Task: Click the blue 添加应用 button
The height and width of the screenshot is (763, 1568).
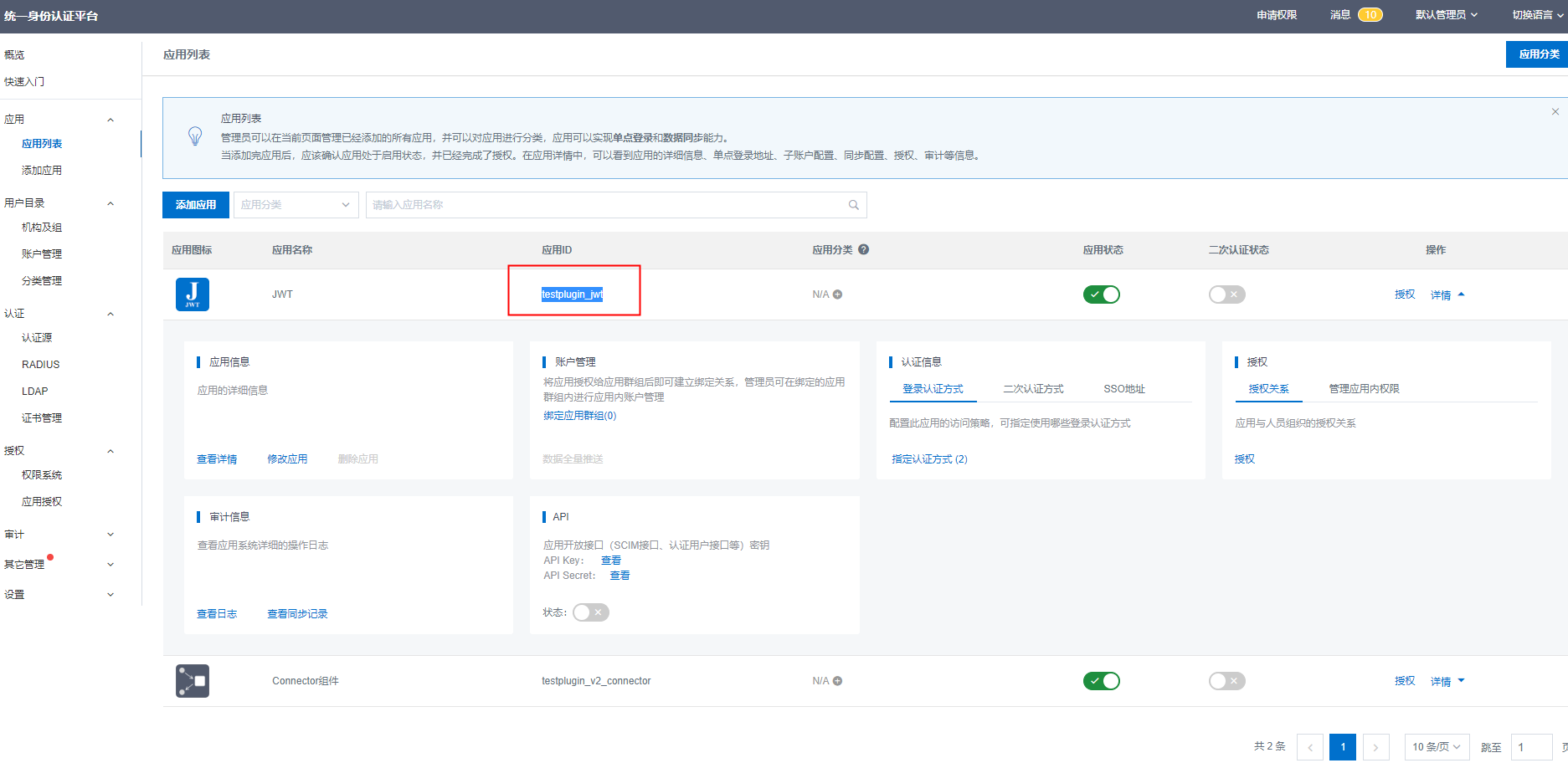Action: click(x=196, y=205)
